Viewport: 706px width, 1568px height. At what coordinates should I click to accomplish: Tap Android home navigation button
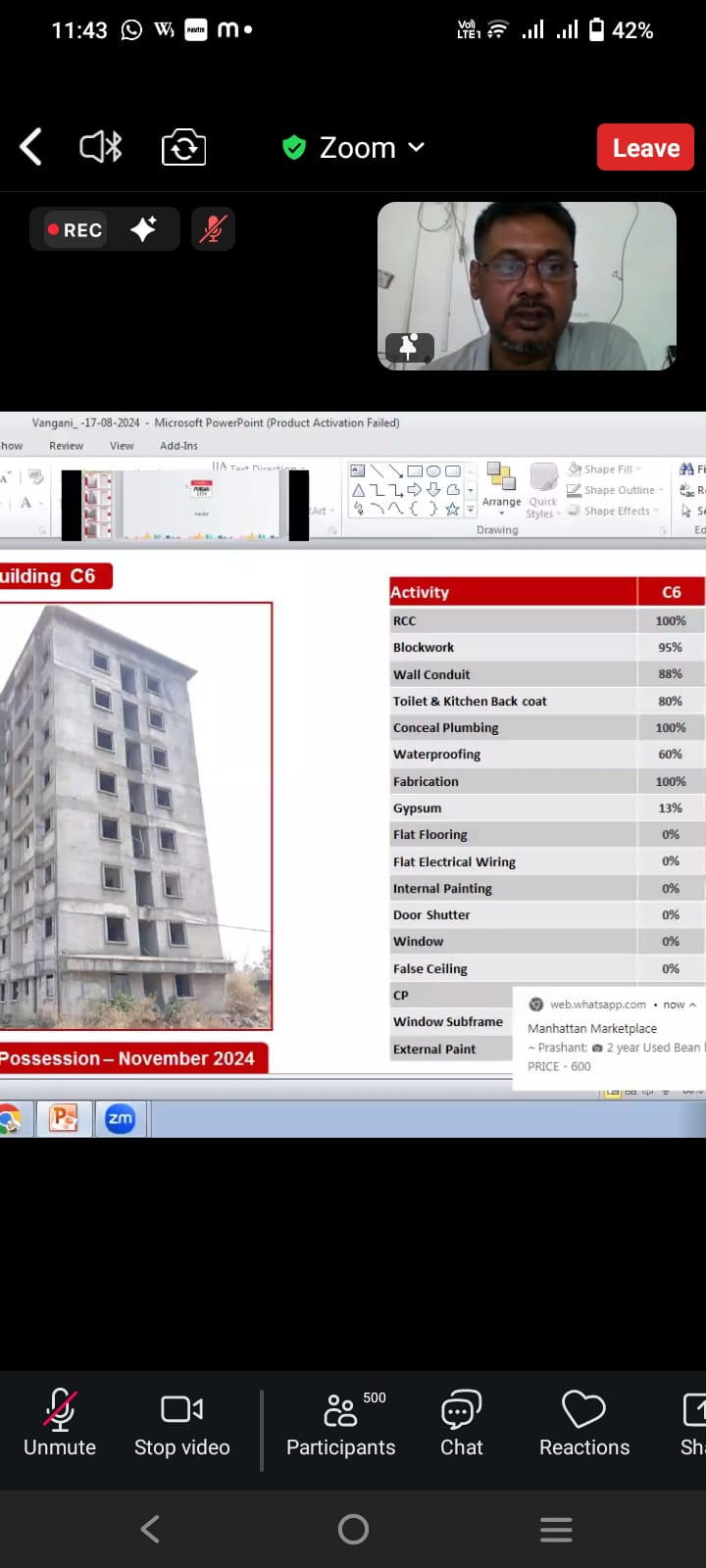pos(353,1529)
